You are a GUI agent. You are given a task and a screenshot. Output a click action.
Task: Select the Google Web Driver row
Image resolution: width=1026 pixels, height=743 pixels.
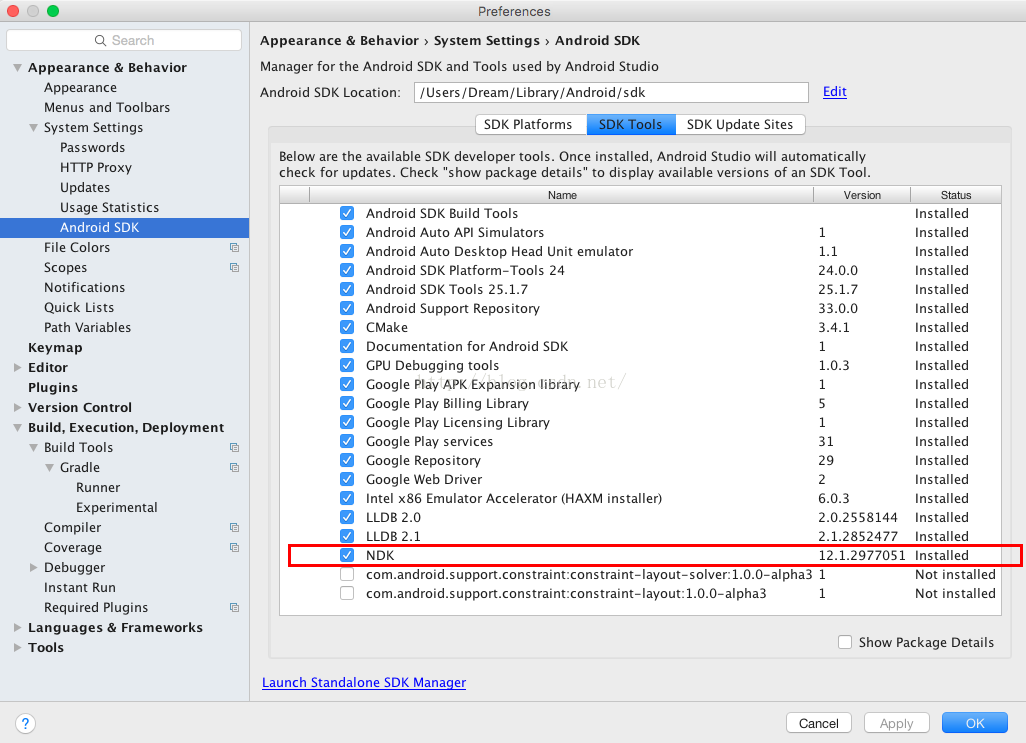(x=641, y=479)
